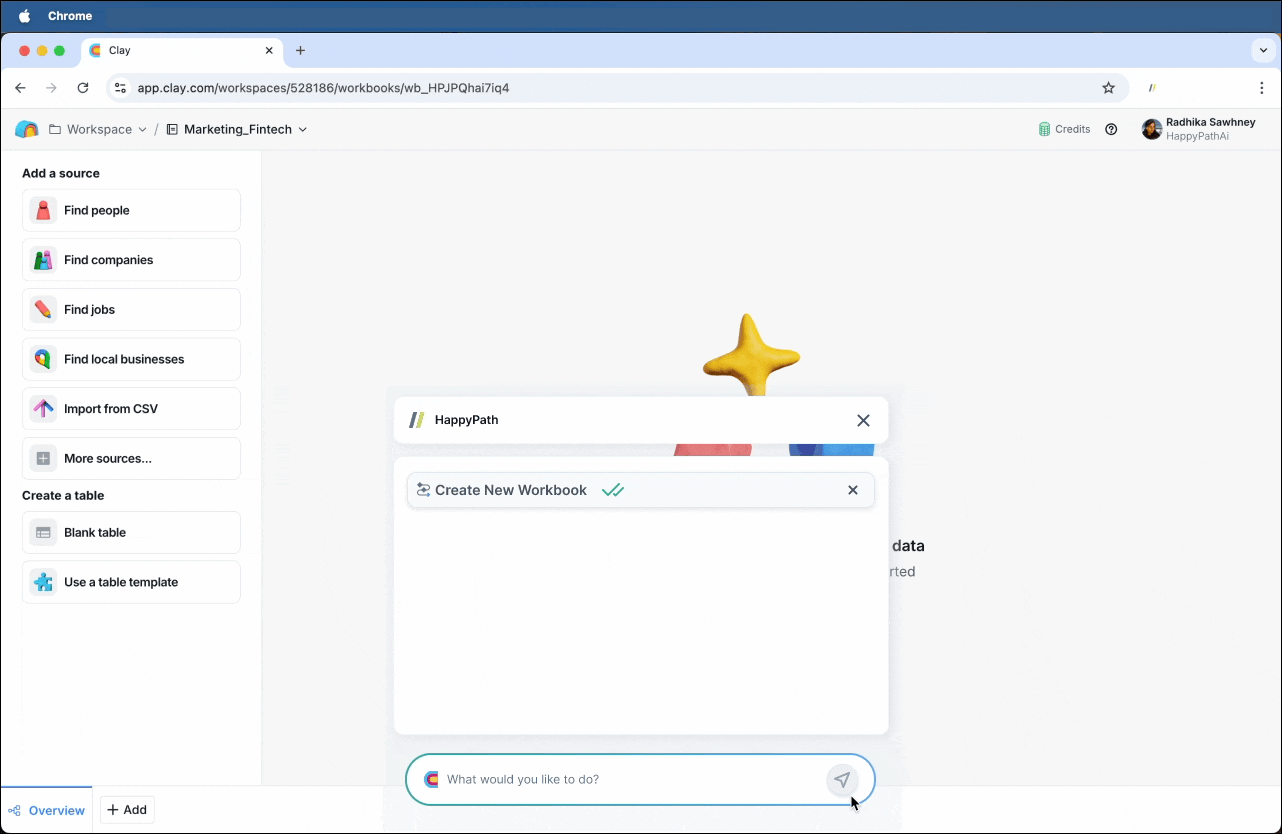Click the Find companies button
This screenshot has width=1282, height=834.
(x=131, y=260)
